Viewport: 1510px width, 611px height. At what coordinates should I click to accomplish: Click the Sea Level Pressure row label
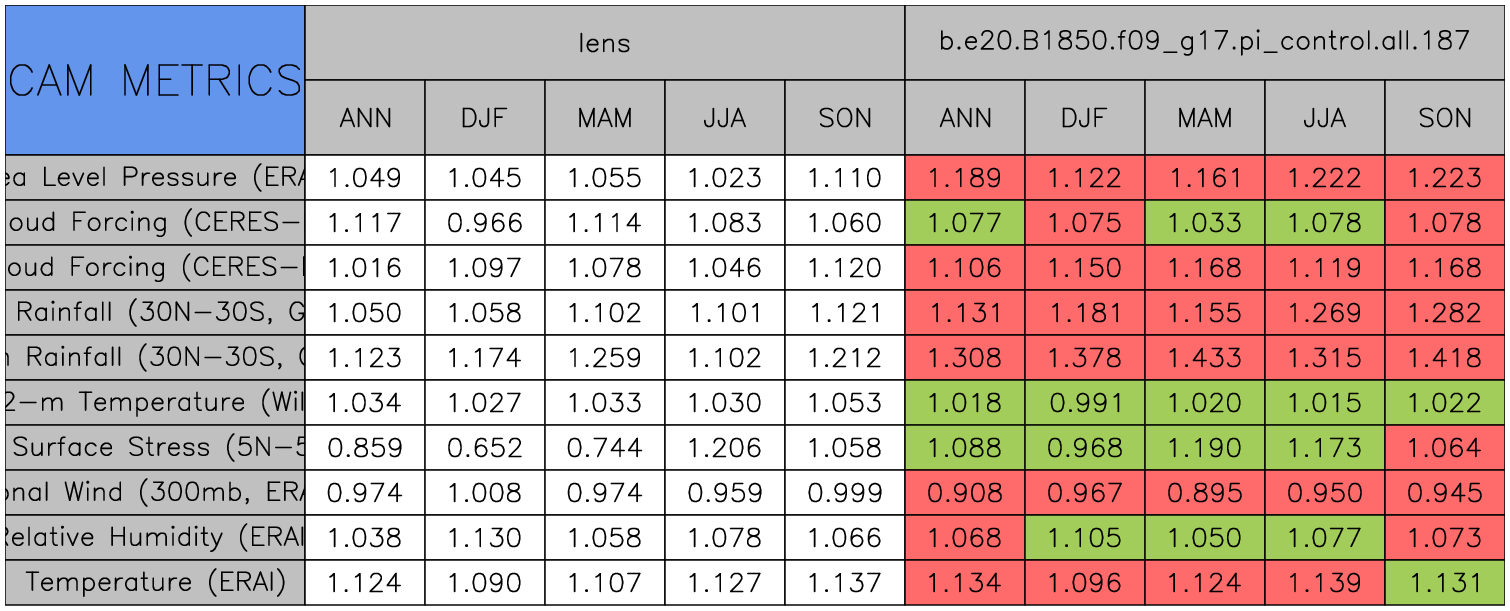tap(155, 178)
